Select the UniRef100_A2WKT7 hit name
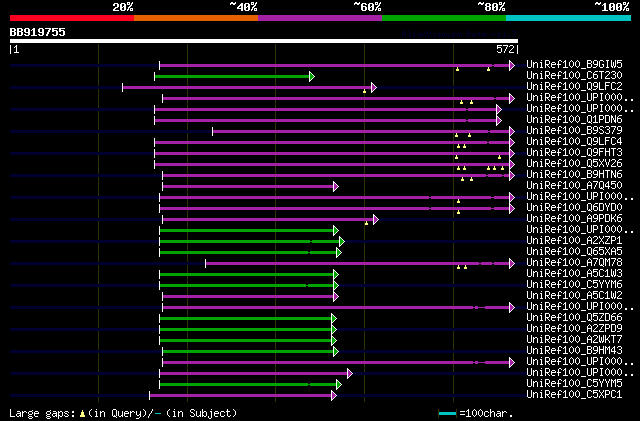The image size is (640, 421). 574,340
